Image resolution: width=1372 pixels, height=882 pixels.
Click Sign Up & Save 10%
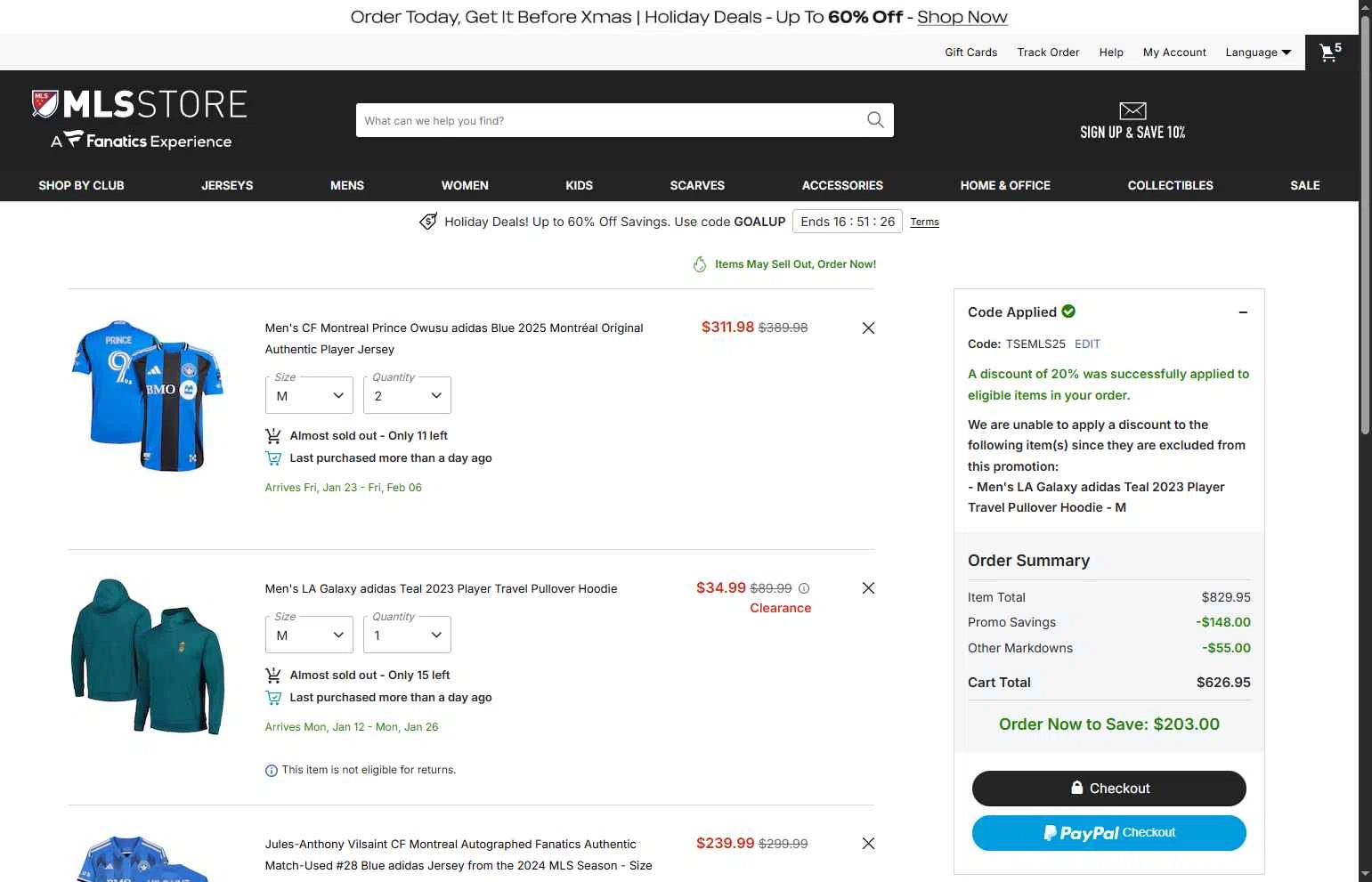point(1133,133)
